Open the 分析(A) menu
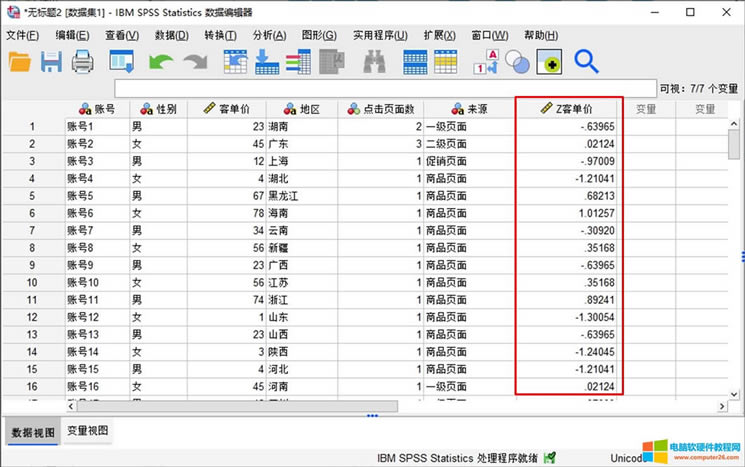The image size is (745, 467). pyautogui.click(x=269, y=36)
